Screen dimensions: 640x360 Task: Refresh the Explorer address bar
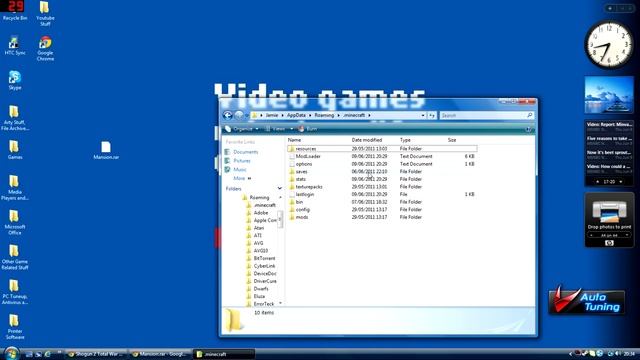[x=432, y=116]
